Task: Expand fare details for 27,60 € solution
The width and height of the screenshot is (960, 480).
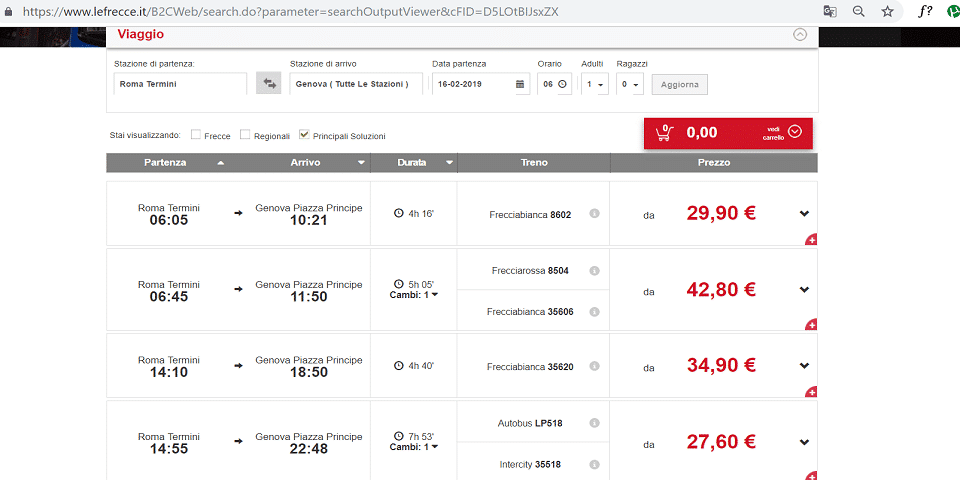Action: (x=804, y=442)
